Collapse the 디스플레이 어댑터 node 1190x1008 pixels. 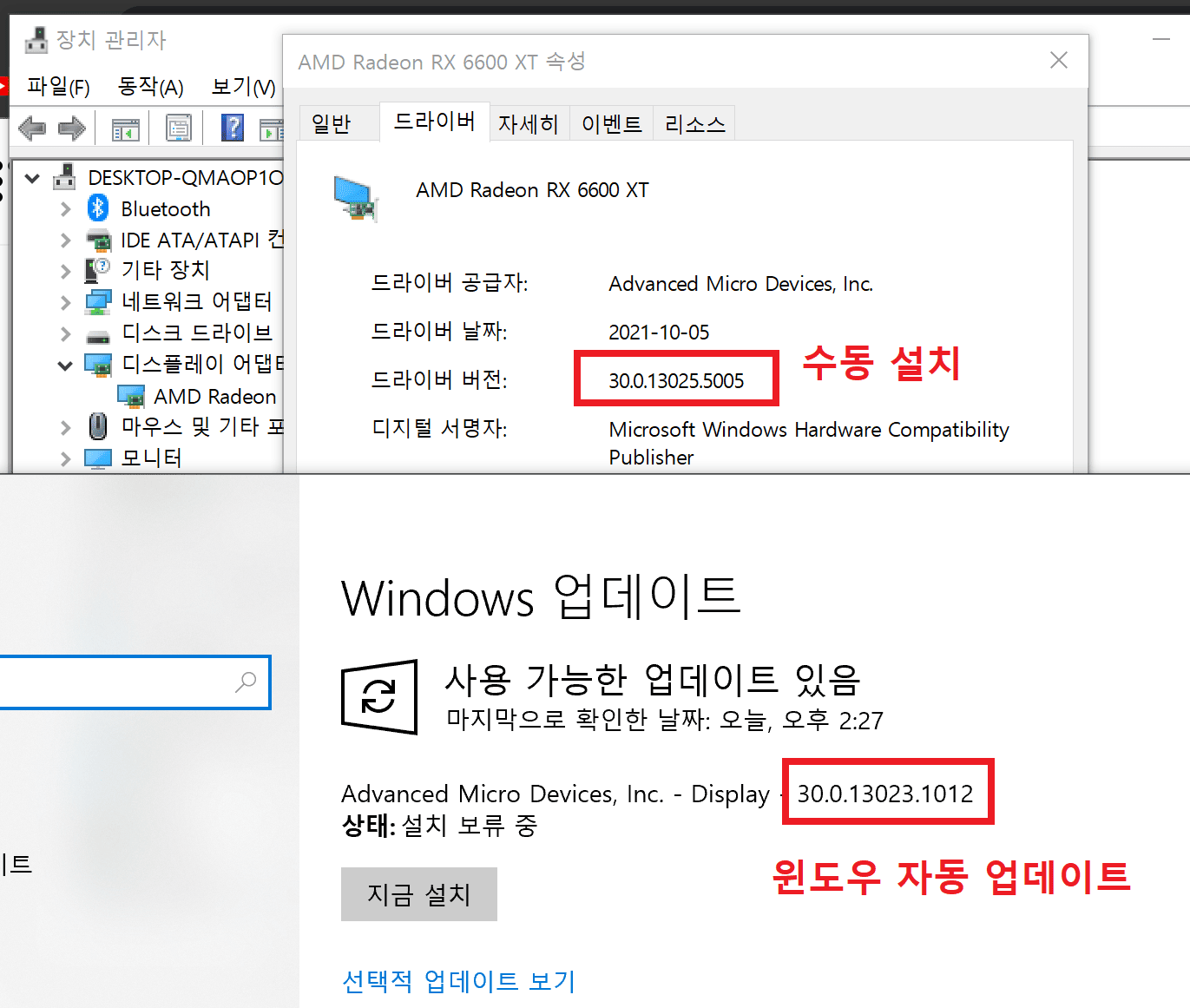click(x=65, y=366)
